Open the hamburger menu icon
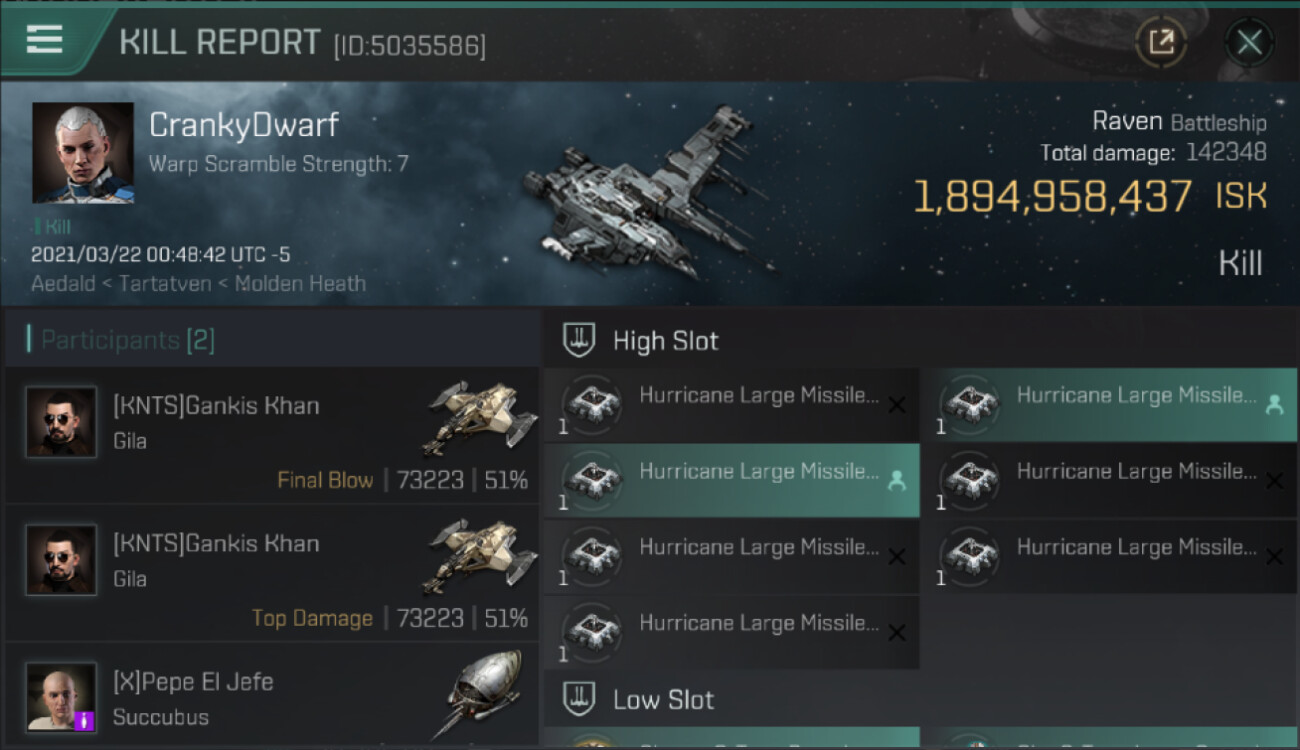The height and width of the screenshot is (750, 1300). point(45,40)
